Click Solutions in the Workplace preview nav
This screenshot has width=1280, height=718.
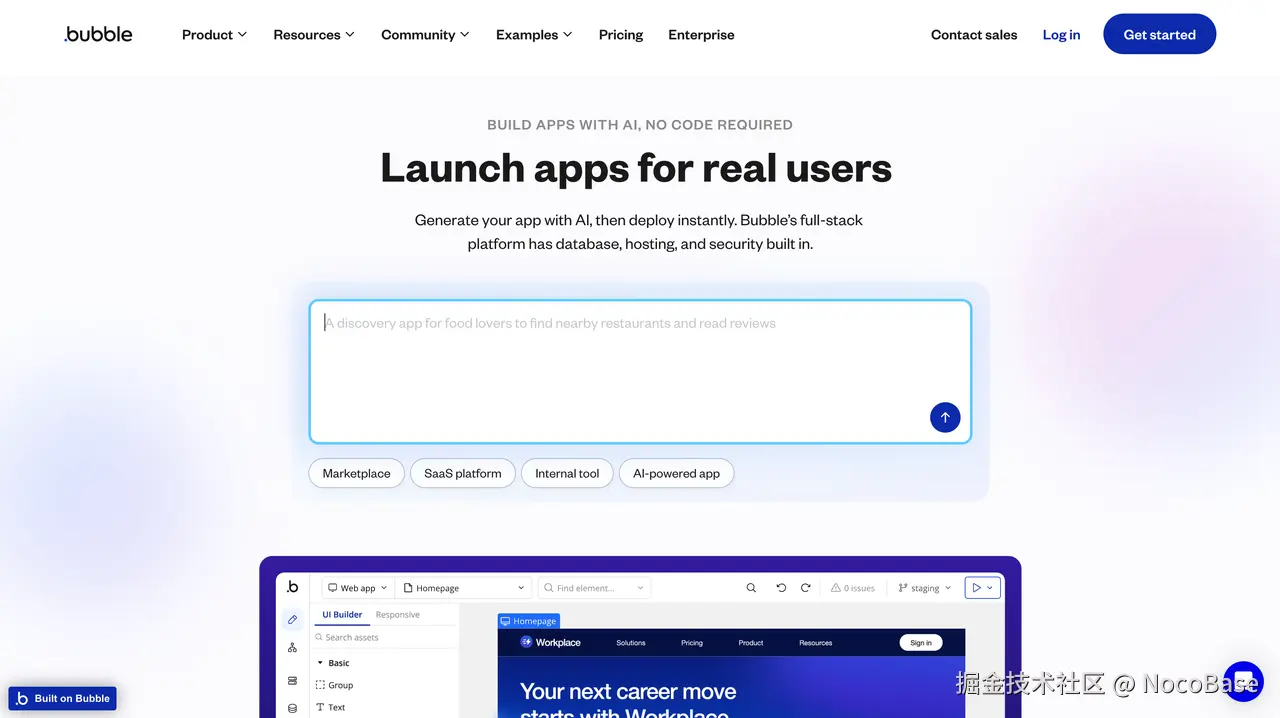(631, 643)
